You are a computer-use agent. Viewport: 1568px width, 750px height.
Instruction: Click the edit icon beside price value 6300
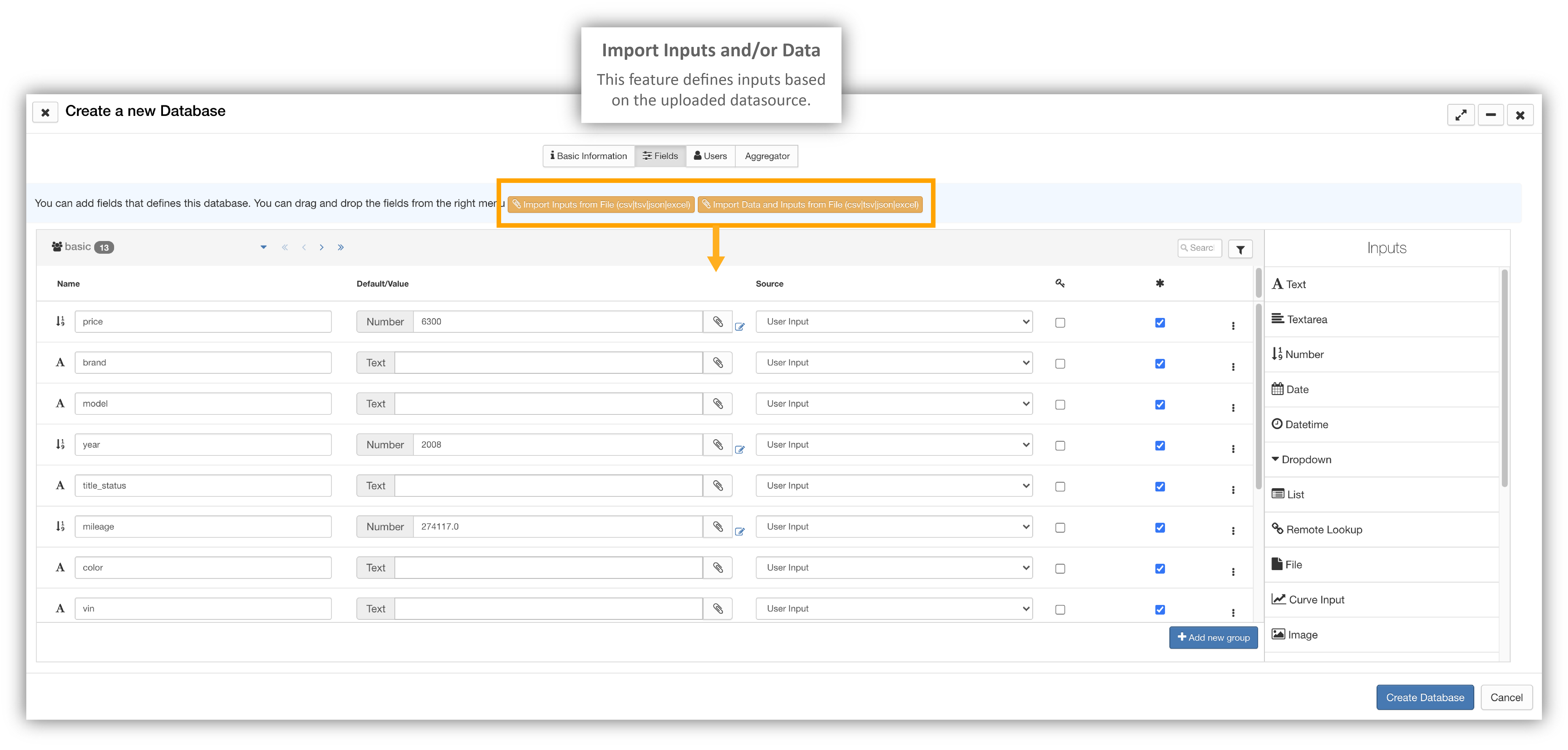point(740,327)
